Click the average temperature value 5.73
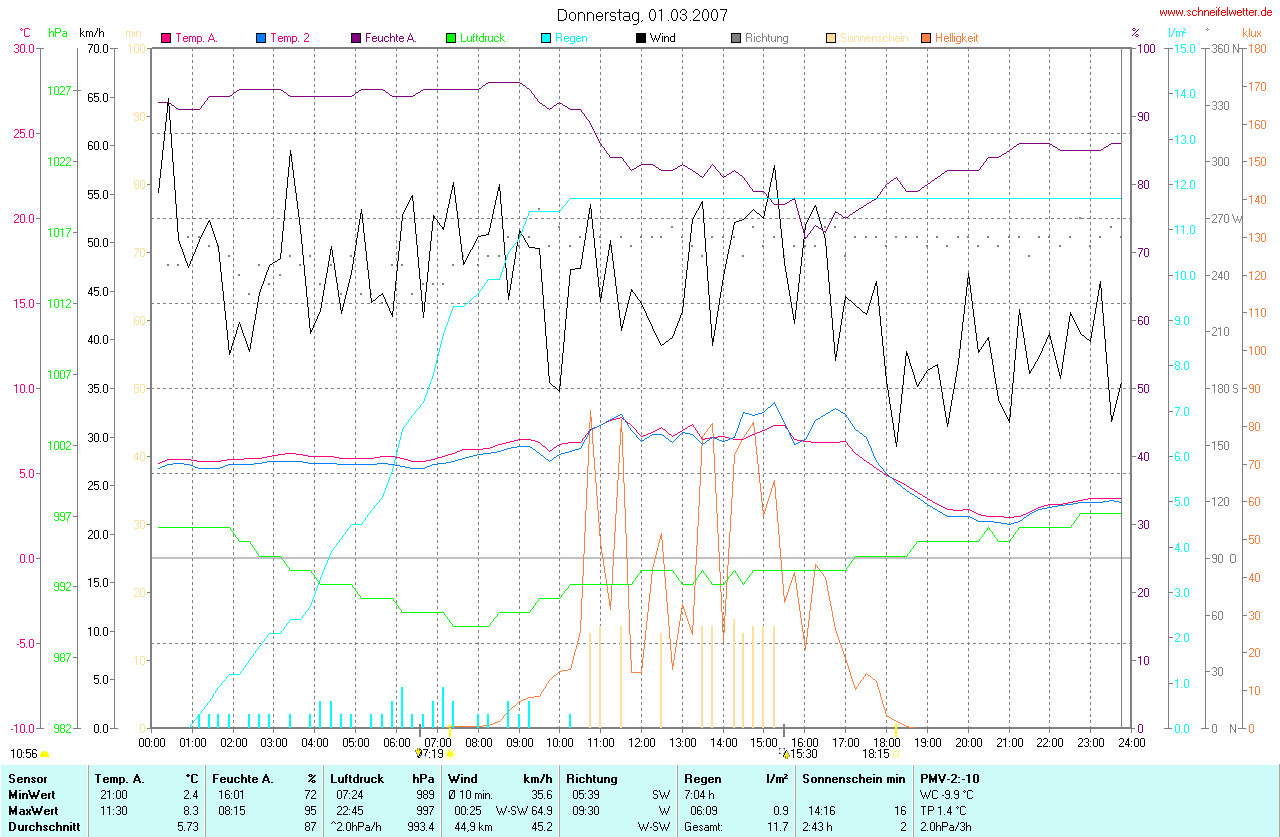The height and width of the screenshot is (837, 1280). pyautogui.click(x=188, y=827)
